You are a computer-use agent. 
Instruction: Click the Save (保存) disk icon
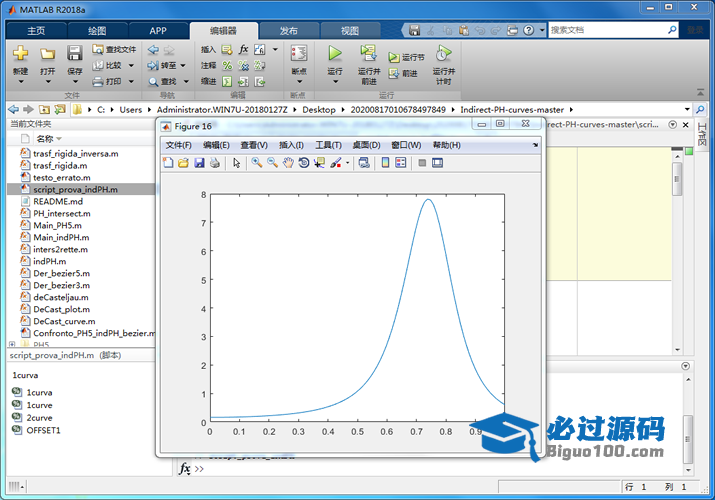tap(75, 53)
